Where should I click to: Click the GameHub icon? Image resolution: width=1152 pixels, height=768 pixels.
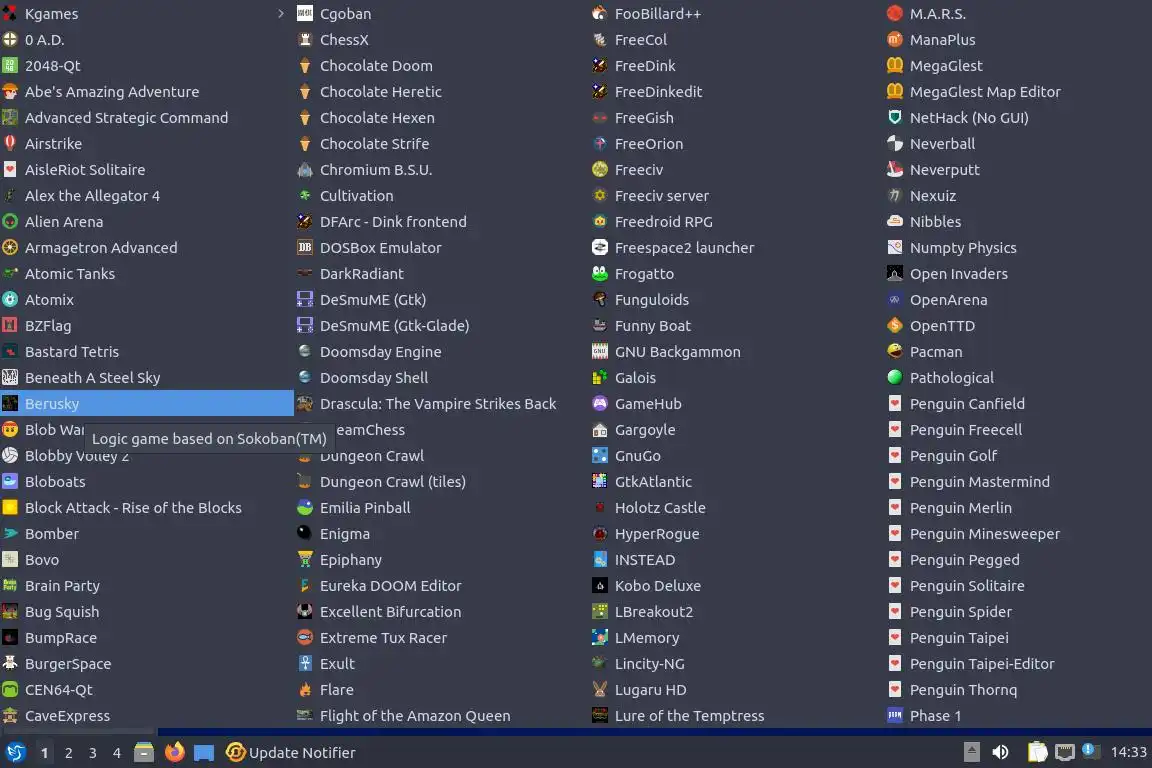(600, 403)
